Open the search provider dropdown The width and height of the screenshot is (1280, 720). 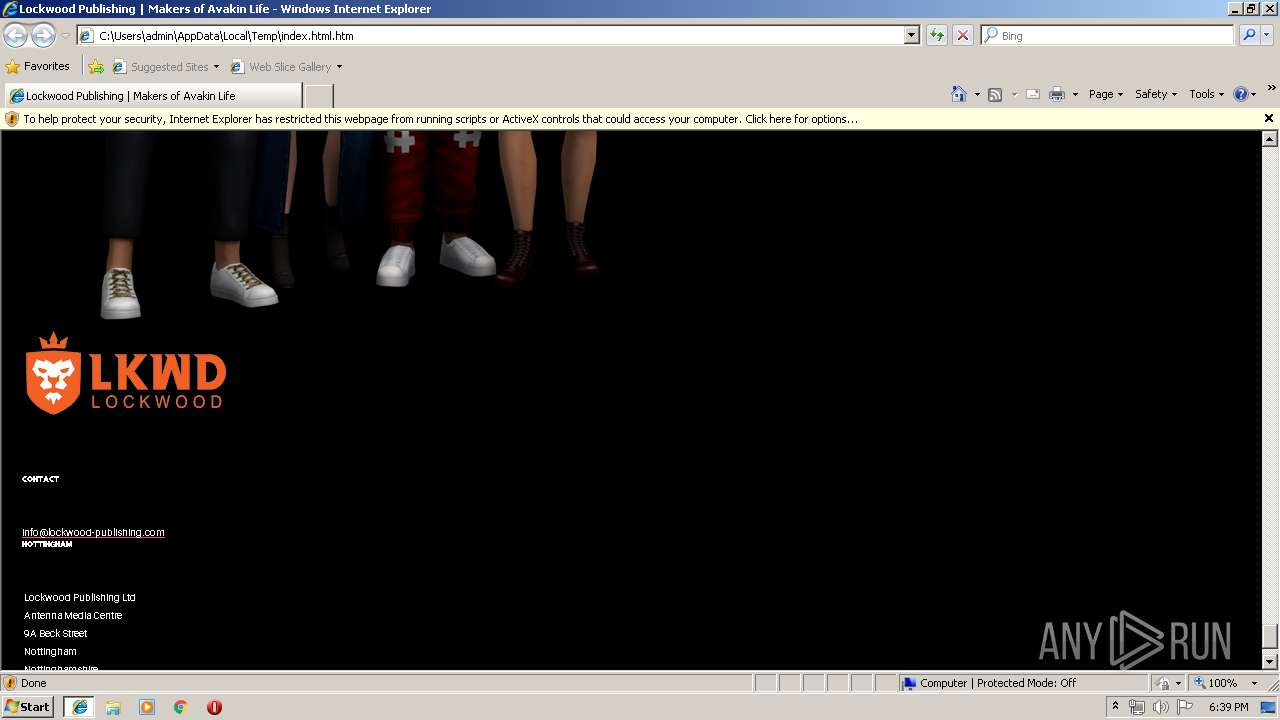tap(1267, 36)
